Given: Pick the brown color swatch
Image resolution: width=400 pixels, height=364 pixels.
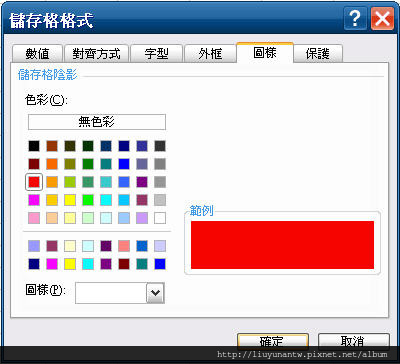Looking at the screenshot, I should pyautogui.click(x=52, y=146).
